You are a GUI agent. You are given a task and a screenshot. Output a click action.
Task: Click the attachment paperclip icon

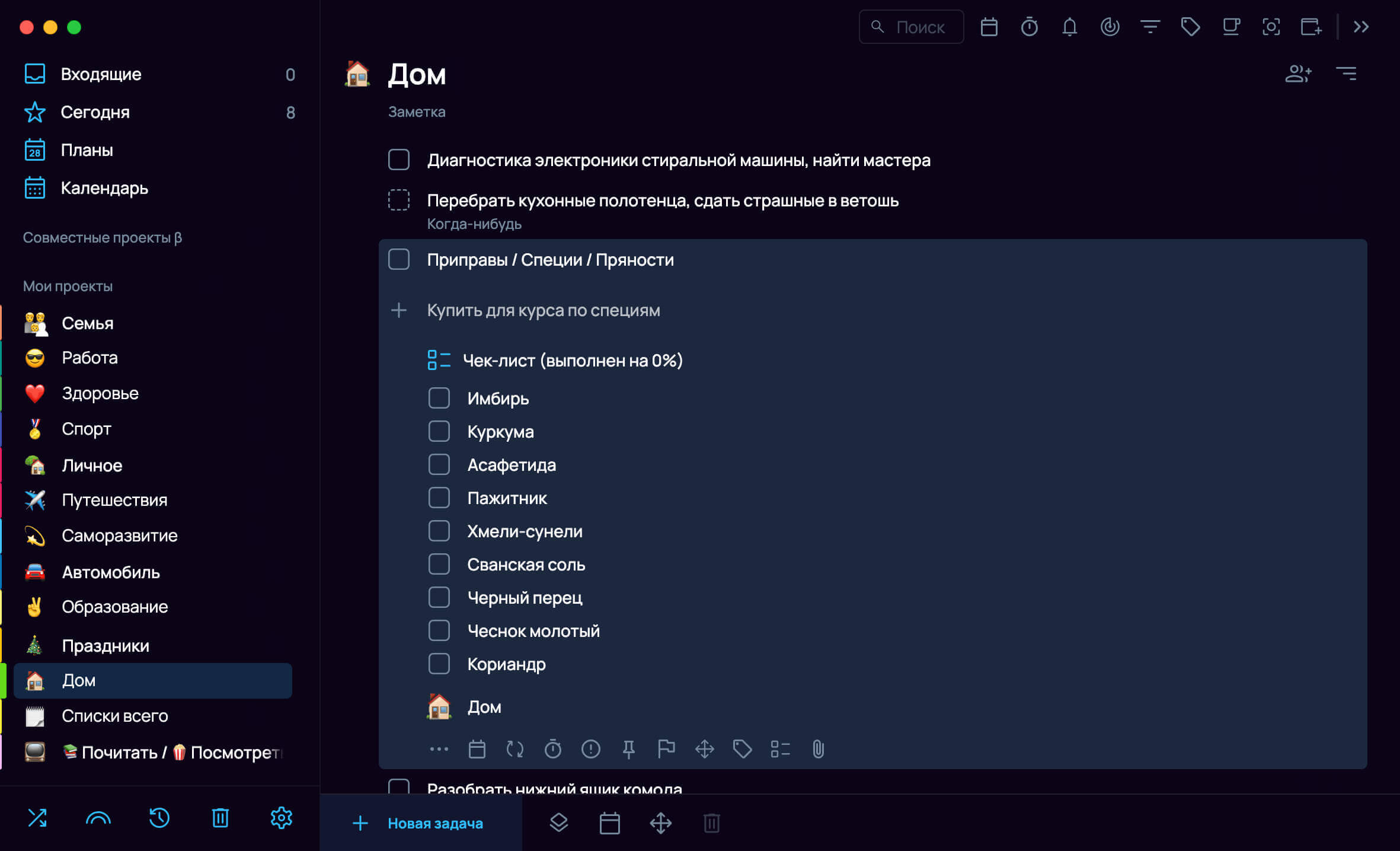[x=818, y=749]
